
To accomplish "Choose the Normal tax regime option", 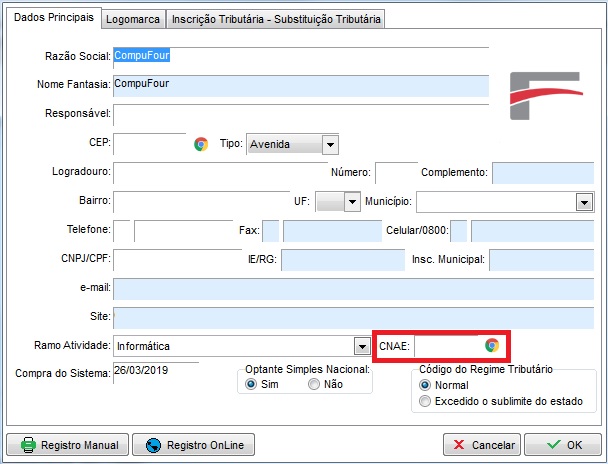I will [426, 384].
